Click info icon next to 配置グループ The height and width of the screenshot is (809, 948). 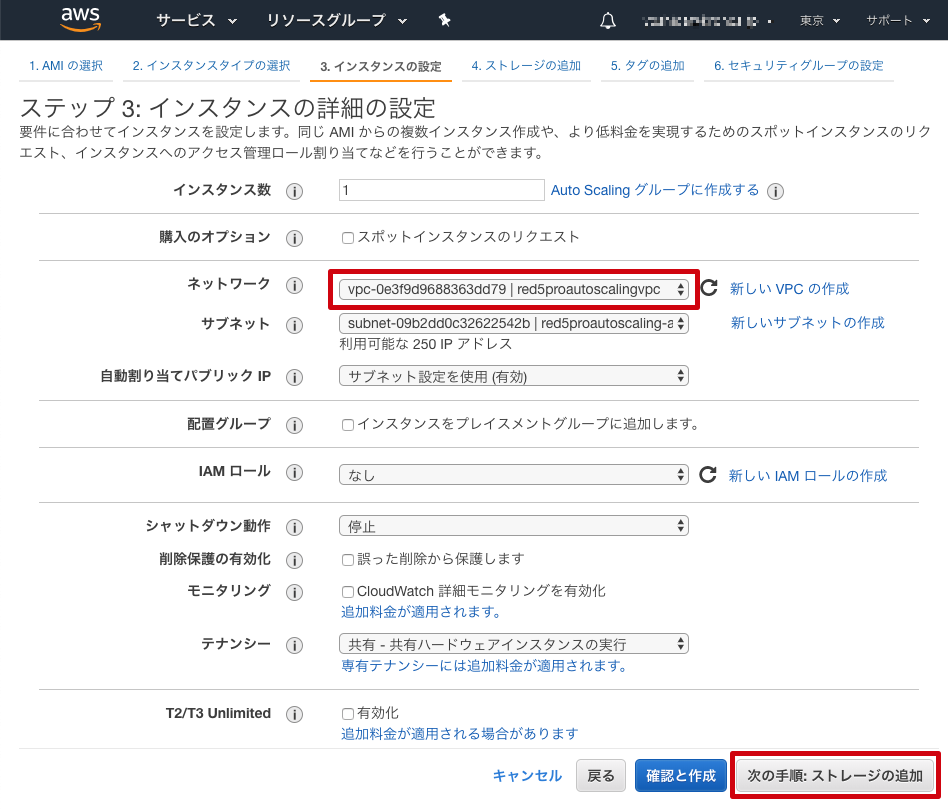(294, 425)
